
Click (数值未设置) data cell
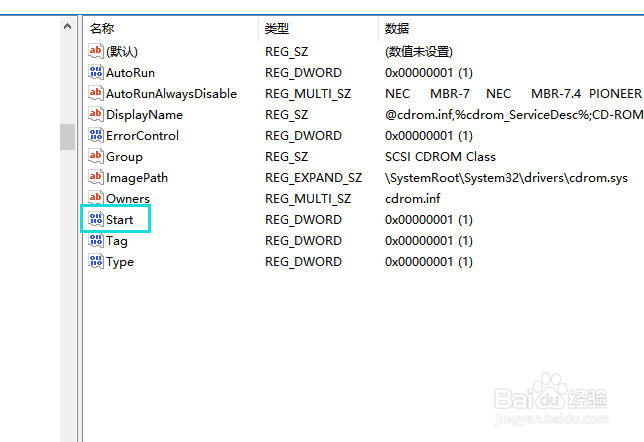pos(419,52)
